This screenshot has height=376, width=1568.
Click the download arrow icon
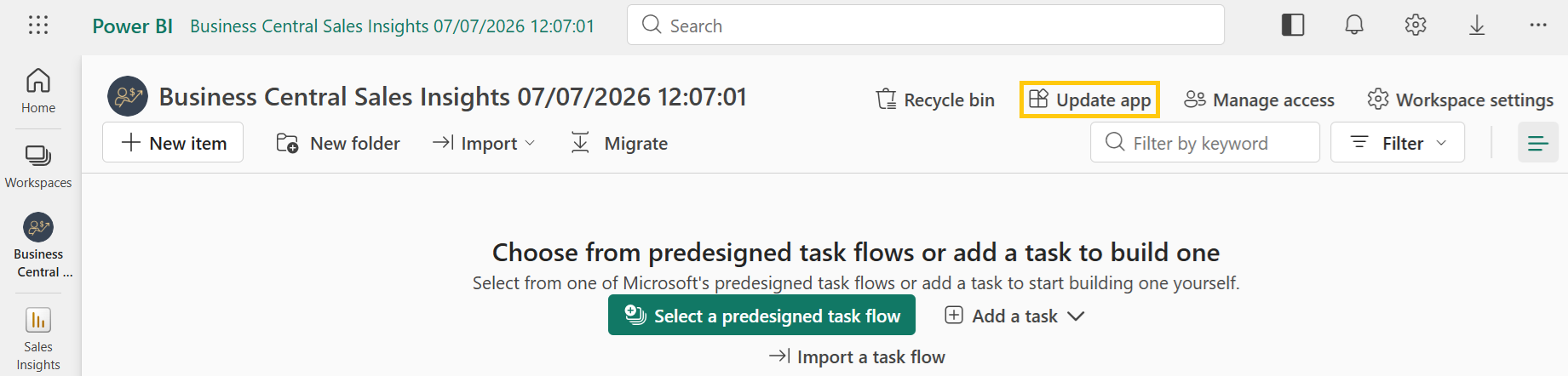1477,26
